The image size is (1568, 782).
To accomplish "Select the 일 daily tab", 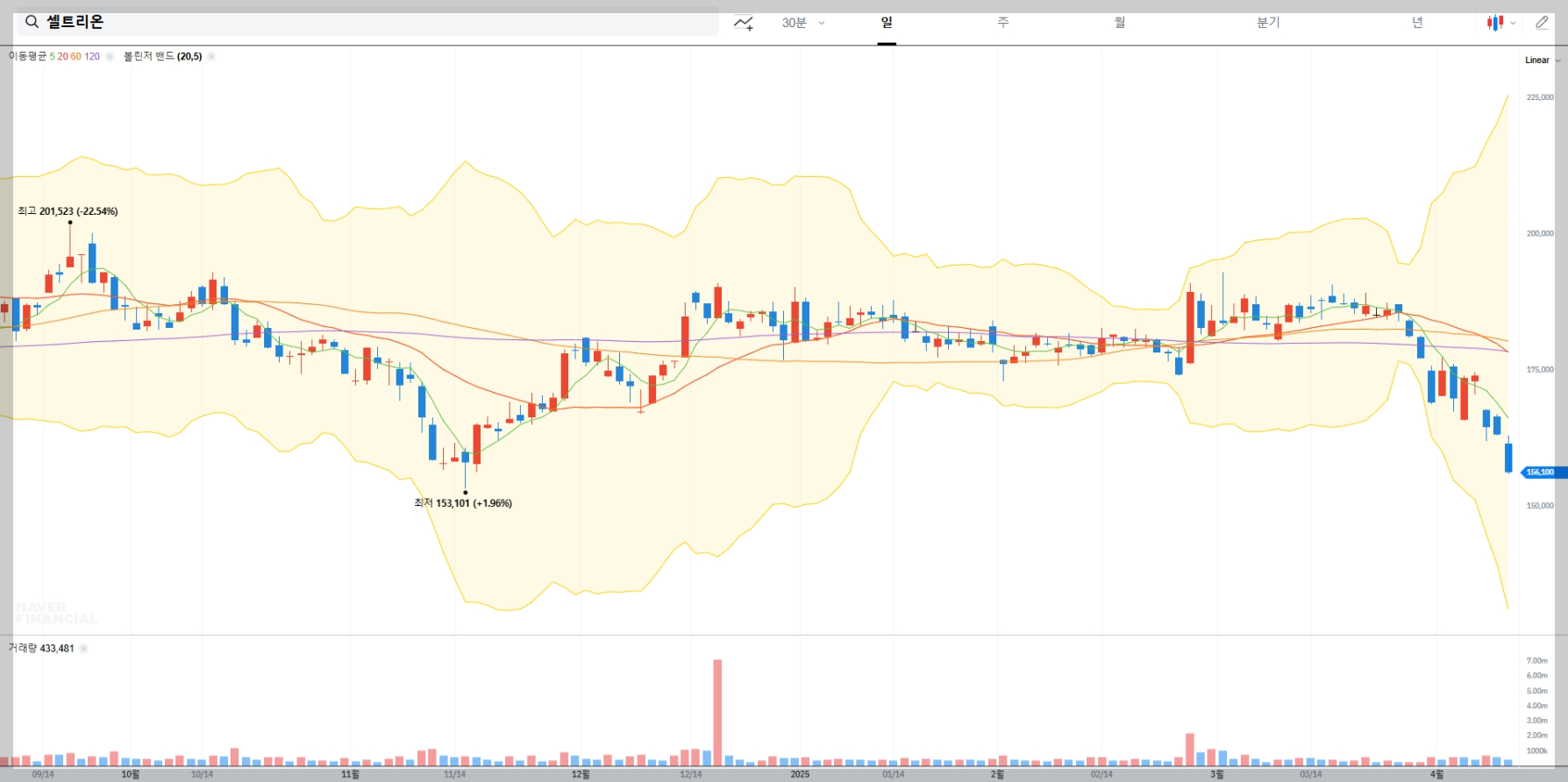I will pyautogui.click(x=887, y=23).
